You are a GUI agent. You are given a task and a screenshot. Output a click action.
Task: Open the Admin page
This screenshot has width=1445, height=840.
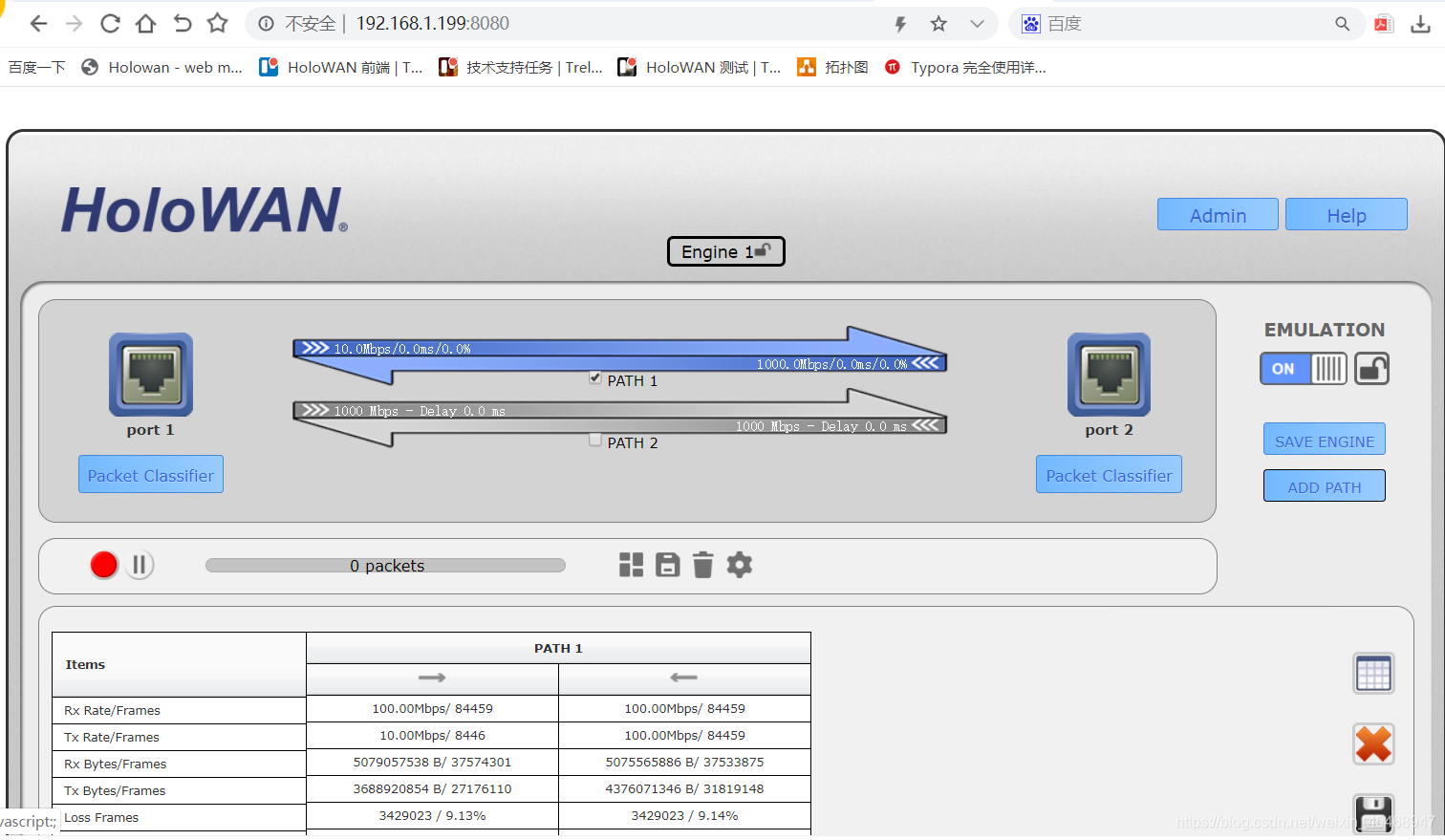pos(1218,215)
